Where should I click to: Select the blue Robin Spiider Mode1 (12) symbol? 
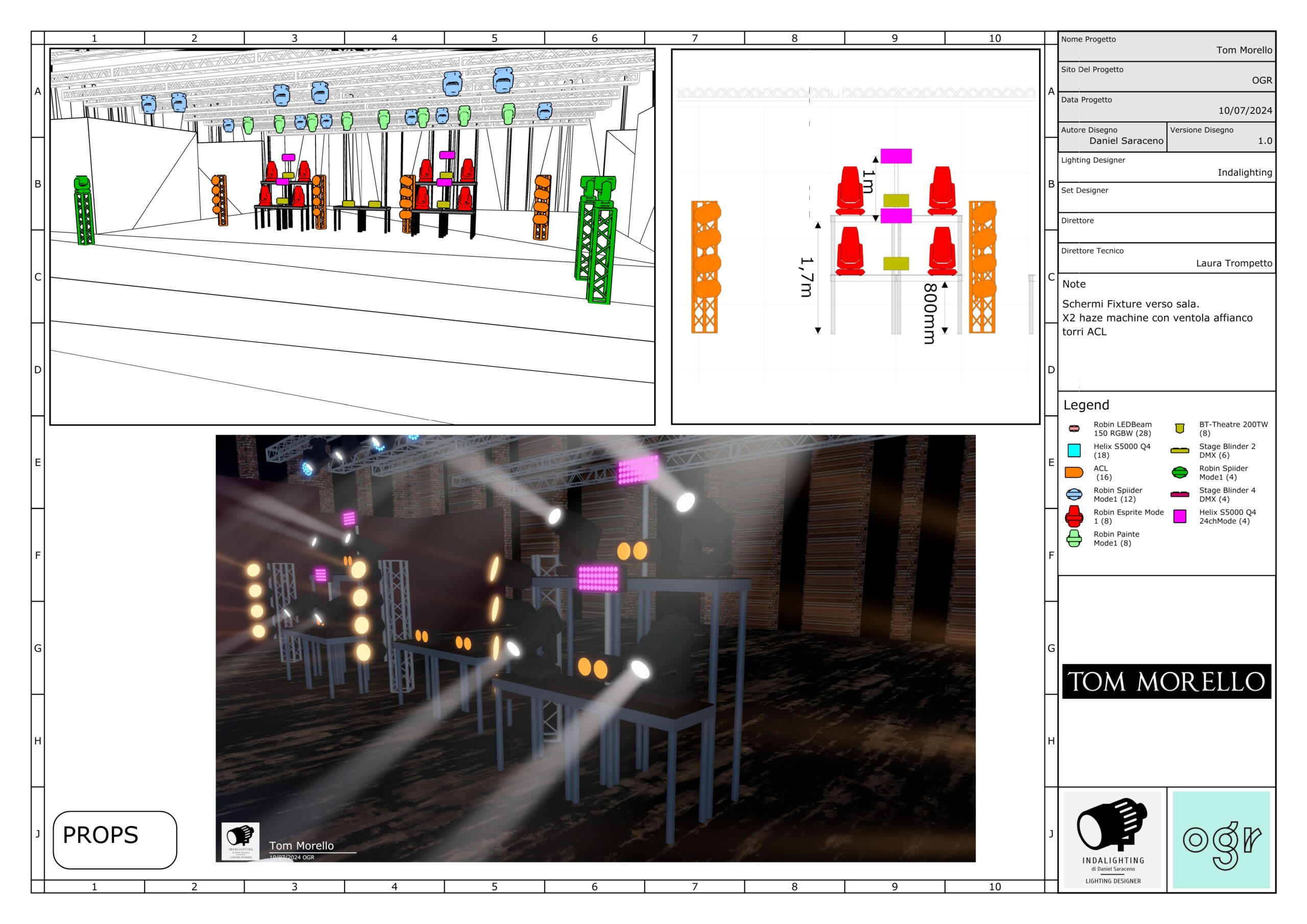(x=1074, y=494)
